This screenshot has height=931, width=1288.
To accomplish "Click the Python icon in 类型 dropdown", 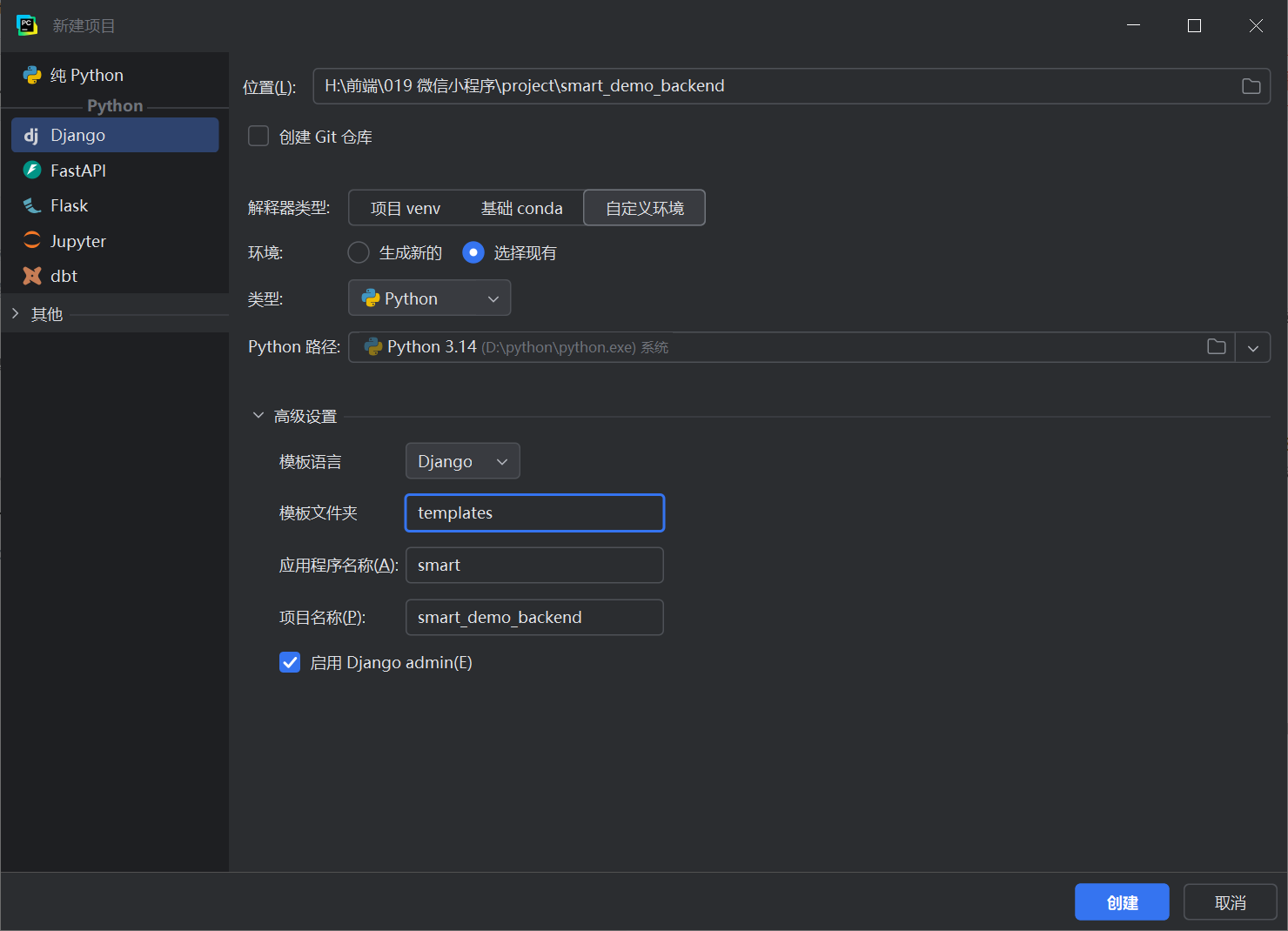I will tap(371, 298).
